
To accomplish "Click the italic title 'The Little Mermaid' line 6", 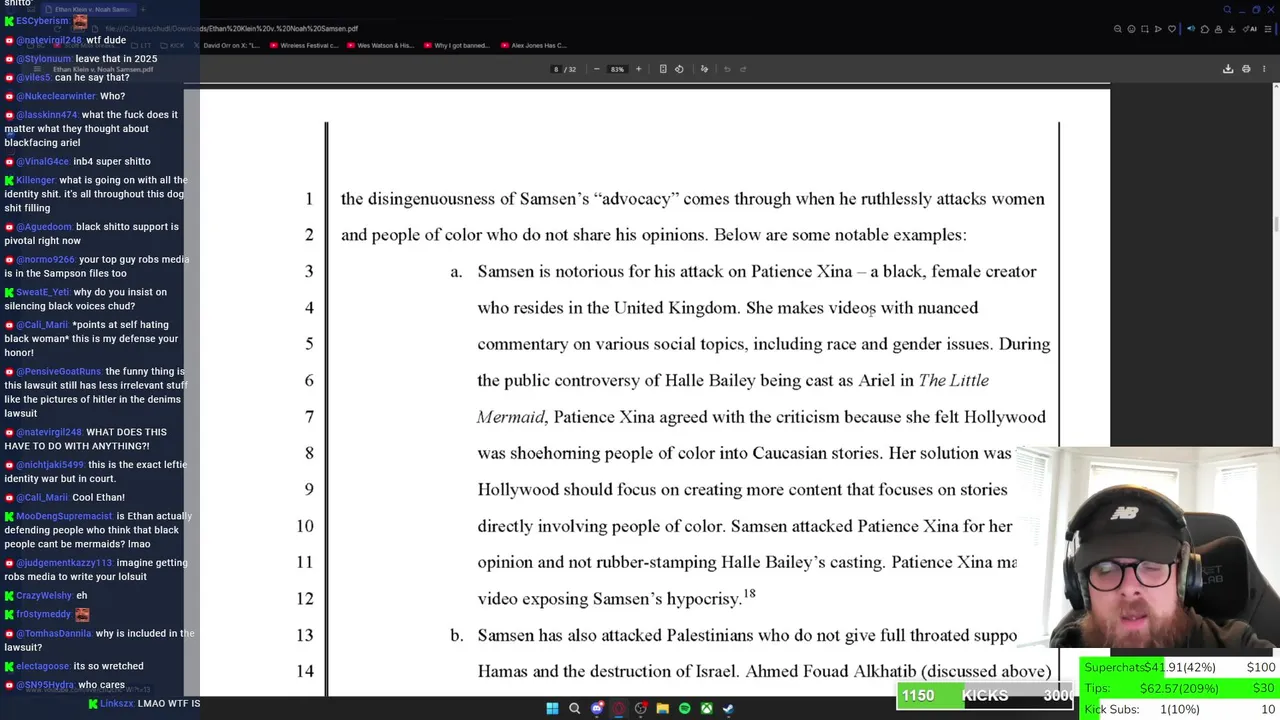I will pyautogui.click(x=953, y=380).
